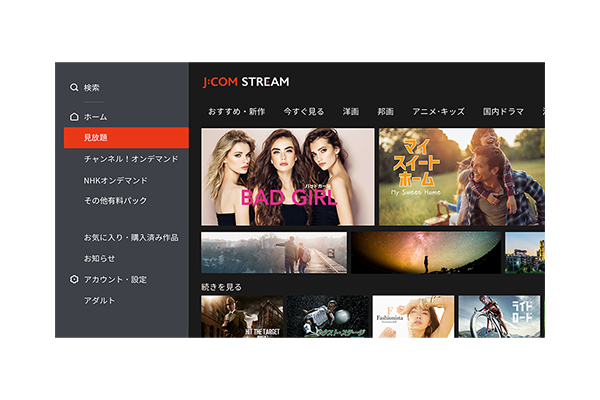The width and height of the screenshot is (600, 400).
Task: Switch to the 国内ドラマ tab
Action: pyautogui.click(x=503, y=111)
